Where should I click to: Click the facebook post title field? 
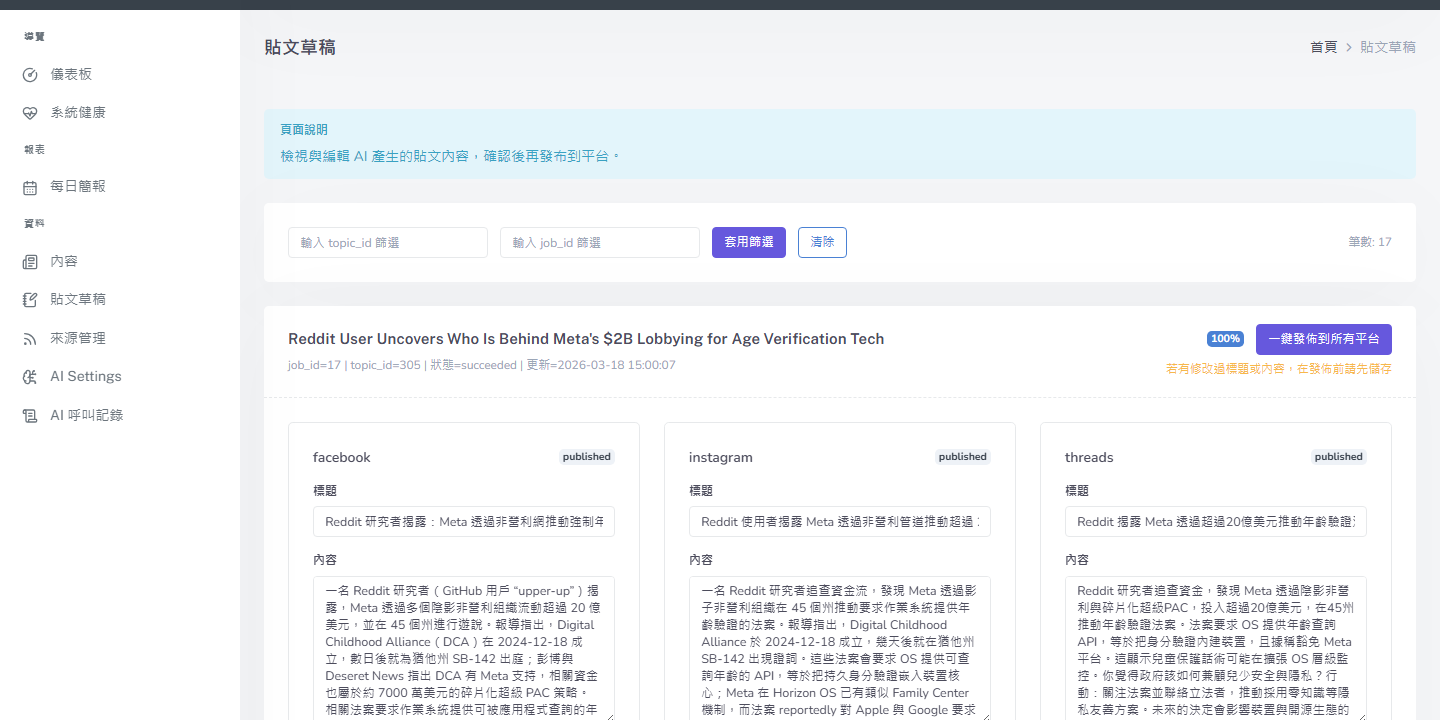(464, 522)
